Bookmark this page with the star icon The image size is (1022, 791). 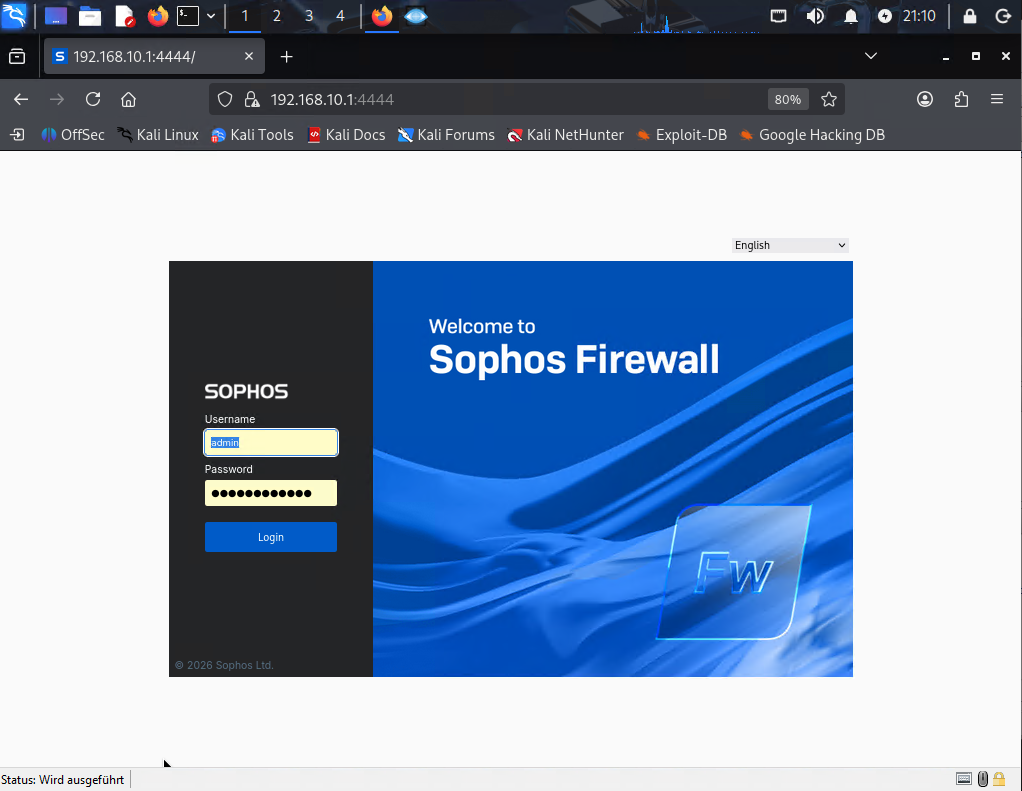point(828,99)
